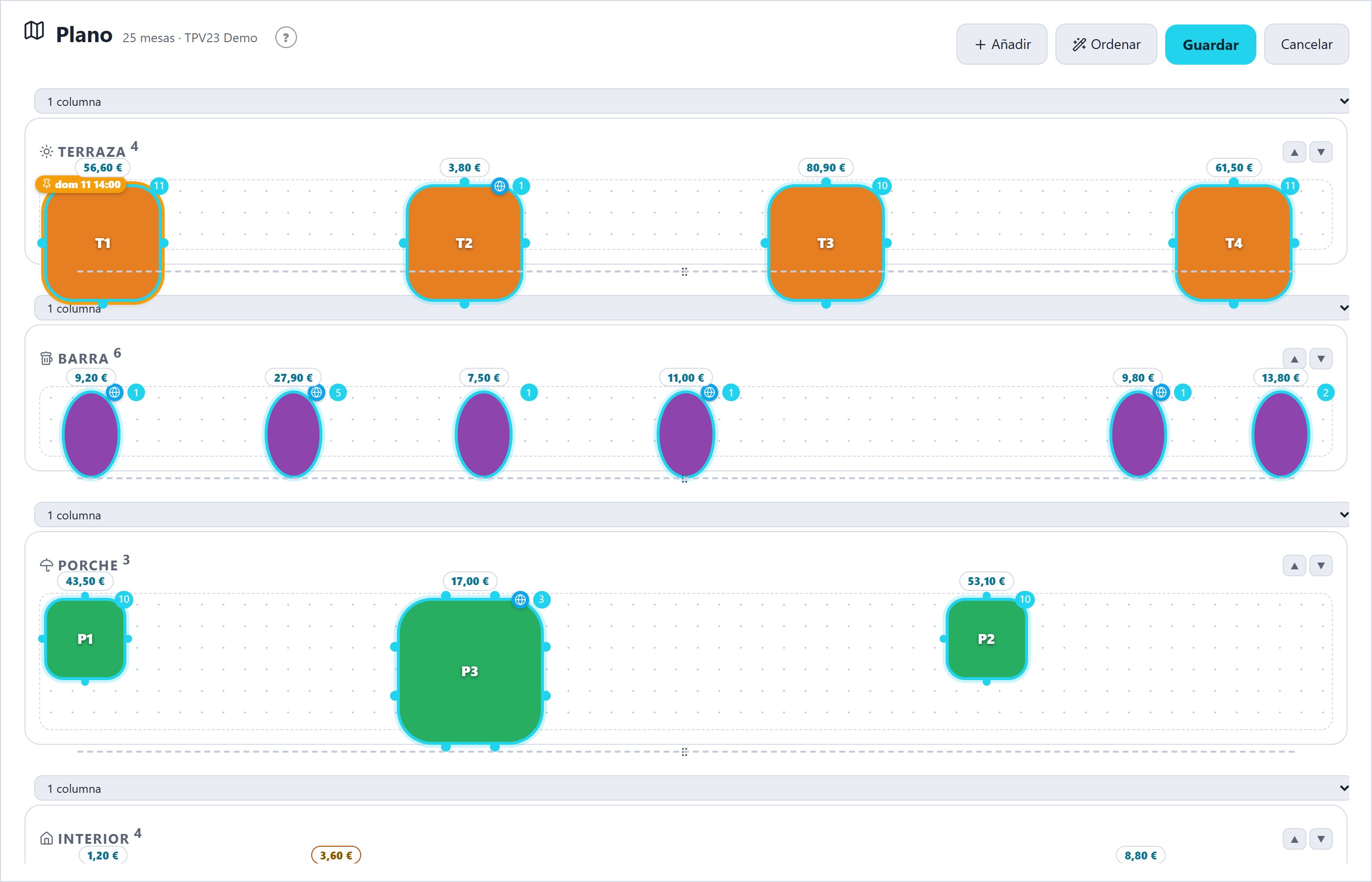Screen dimensions: 1372x882
Task: Click globe icon on table T2
Action: 499,186
